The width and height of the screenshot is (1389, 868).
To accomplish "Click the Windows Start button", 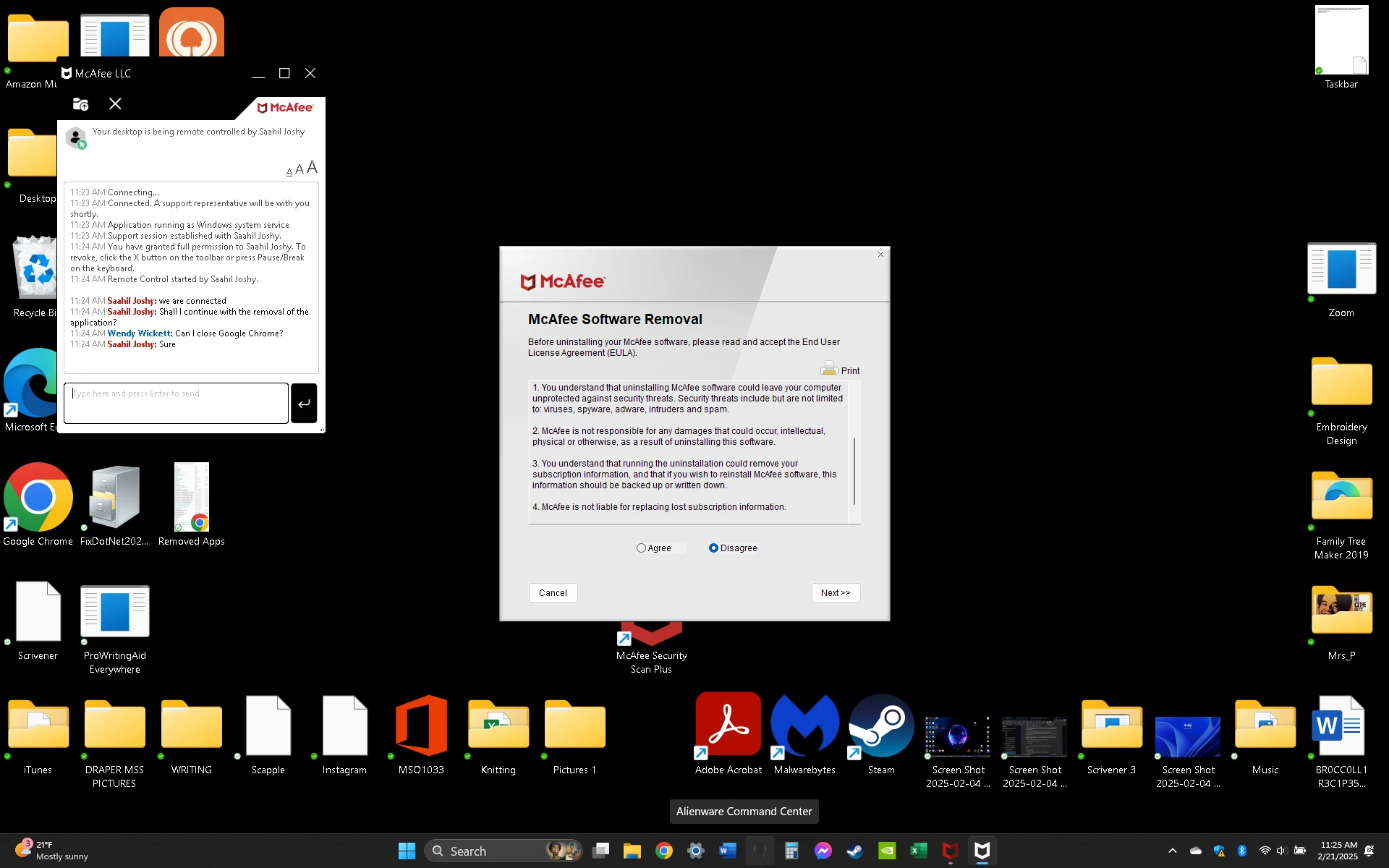I will pyautogui.click(x=407, y=851).
